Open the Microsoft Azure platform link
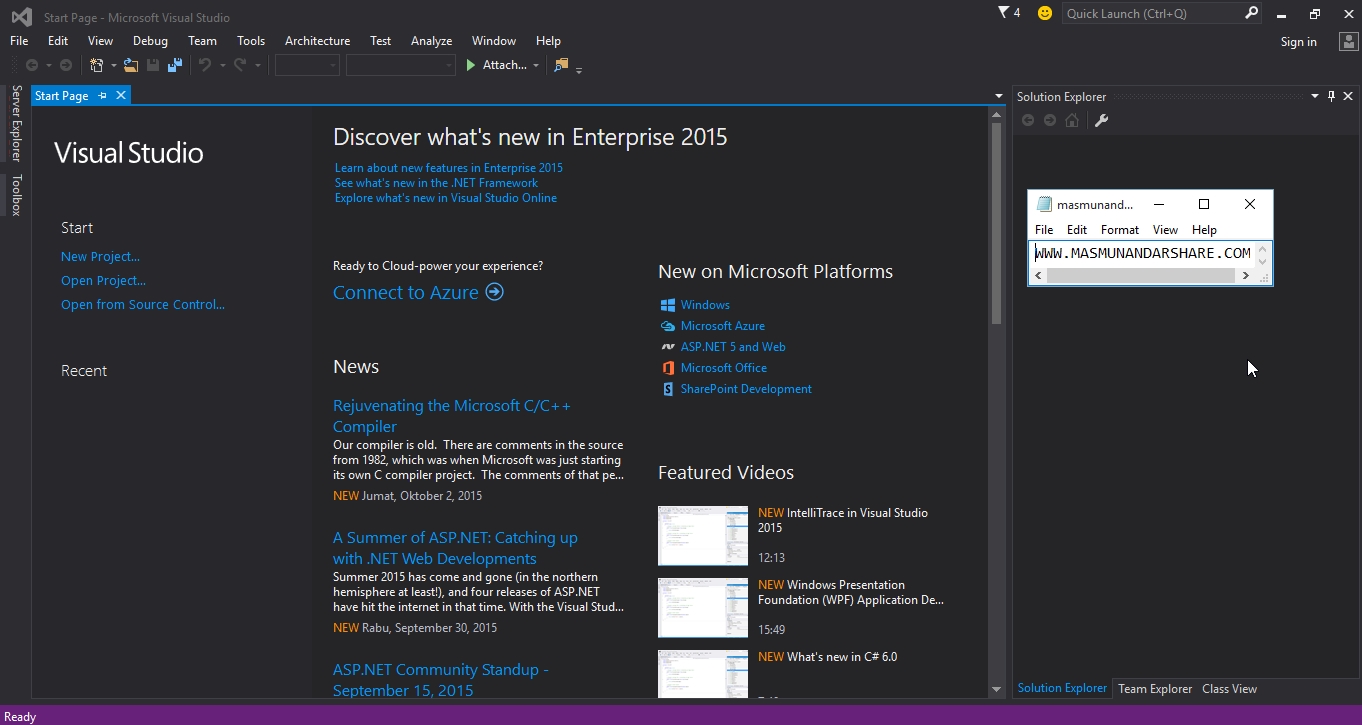Viewport: 1362px width, 725px height. click(x=722, y=326)
